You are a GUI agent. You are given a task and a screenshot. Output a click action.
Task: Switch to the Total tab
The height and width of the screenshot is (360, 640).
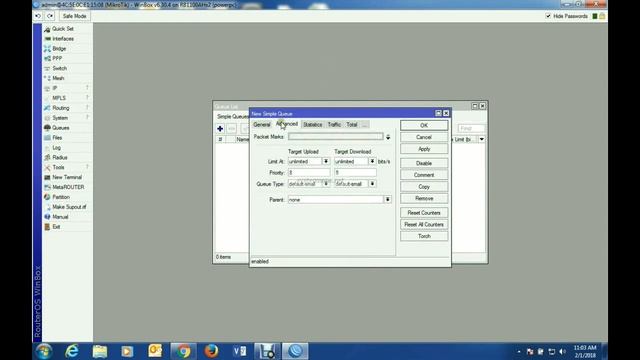click(352, 124)
